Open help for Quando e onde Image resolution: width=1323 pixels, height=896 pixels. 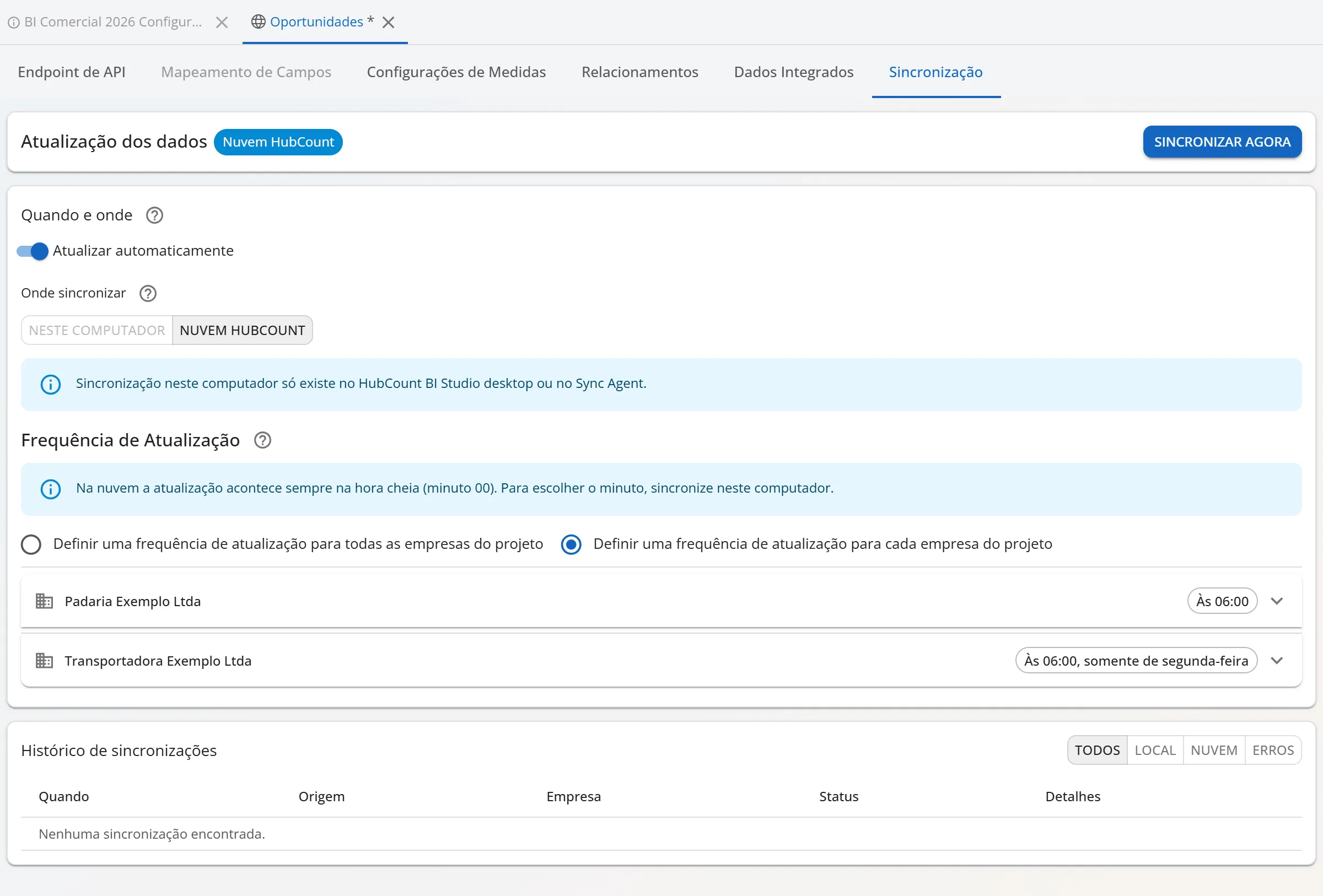154,215
